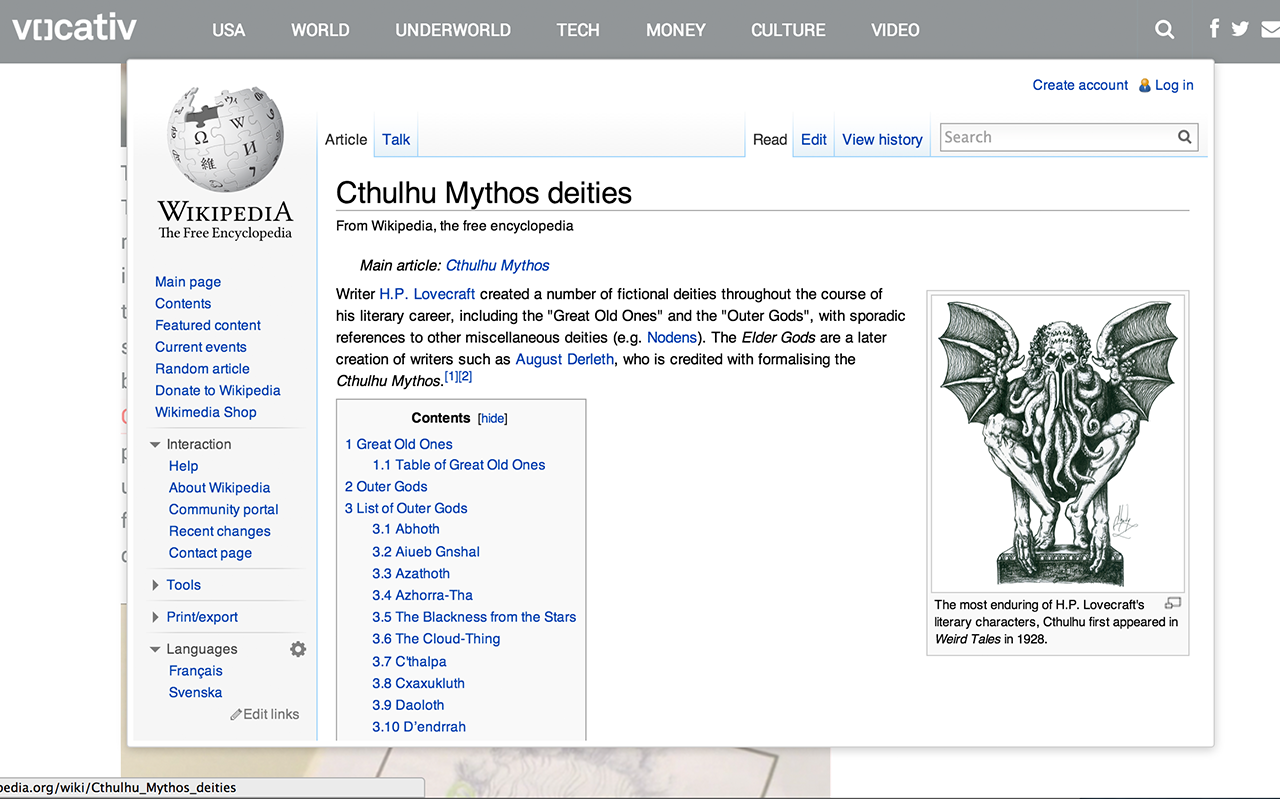The image size is (1280, 800).
Task: Jump to section 2 Outer Gods
Action: [386, 487]
